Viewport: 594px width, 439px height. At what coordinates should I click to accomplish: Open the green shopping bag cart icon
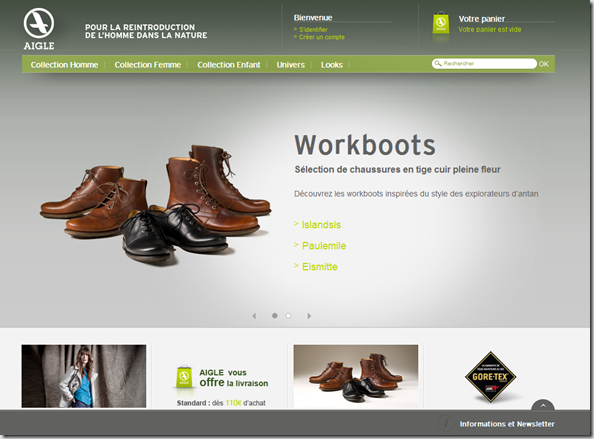click(x=441, y=23)
